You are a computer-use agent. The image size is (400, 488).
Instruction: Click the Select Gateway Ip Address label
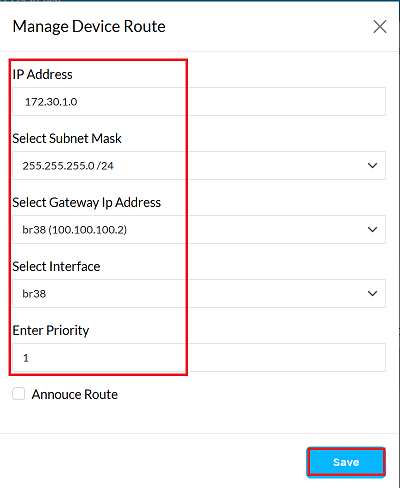coord(87,203)
